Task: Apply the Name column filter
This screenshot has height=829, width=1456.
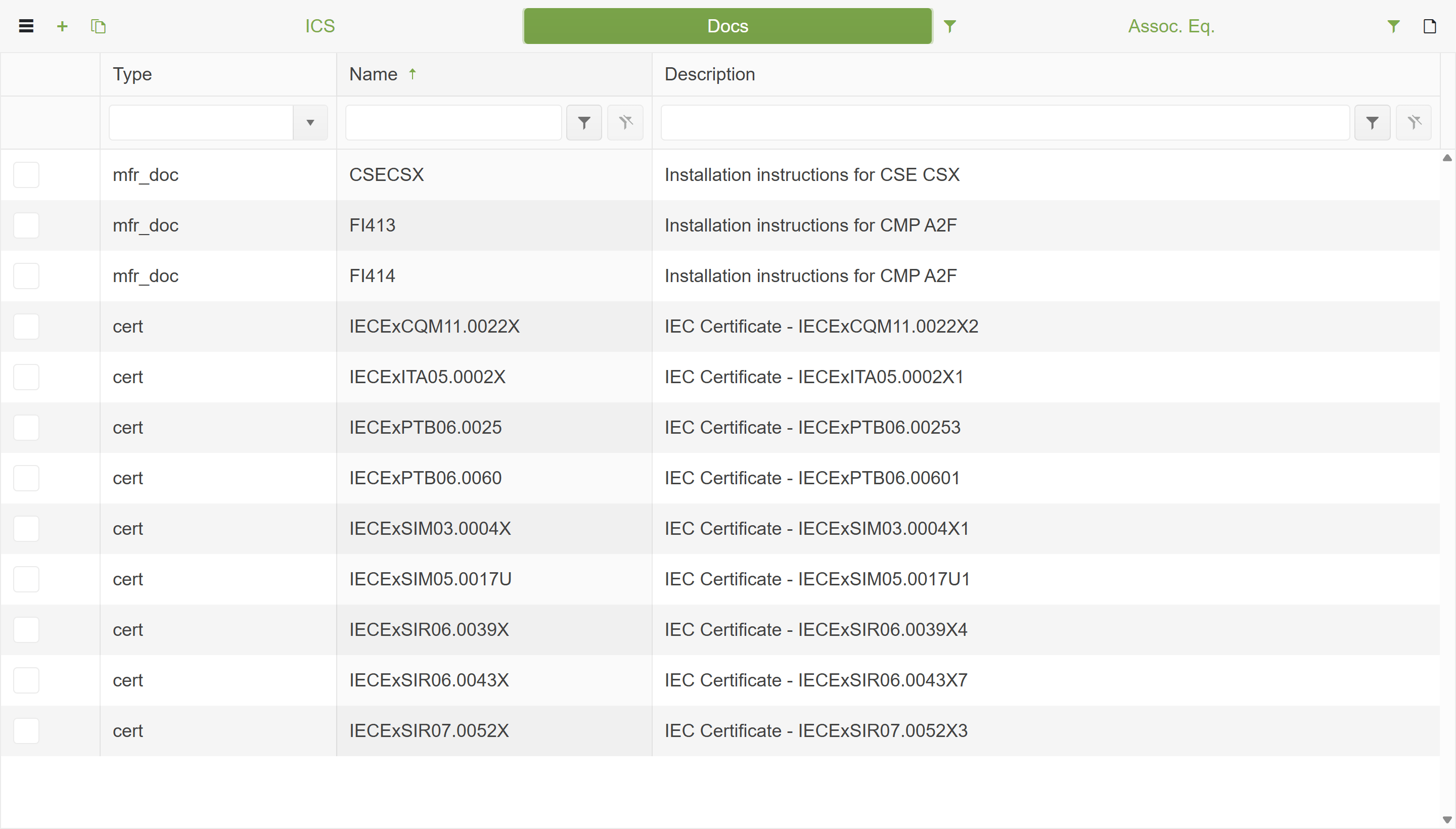Action: tap(584, 122)
